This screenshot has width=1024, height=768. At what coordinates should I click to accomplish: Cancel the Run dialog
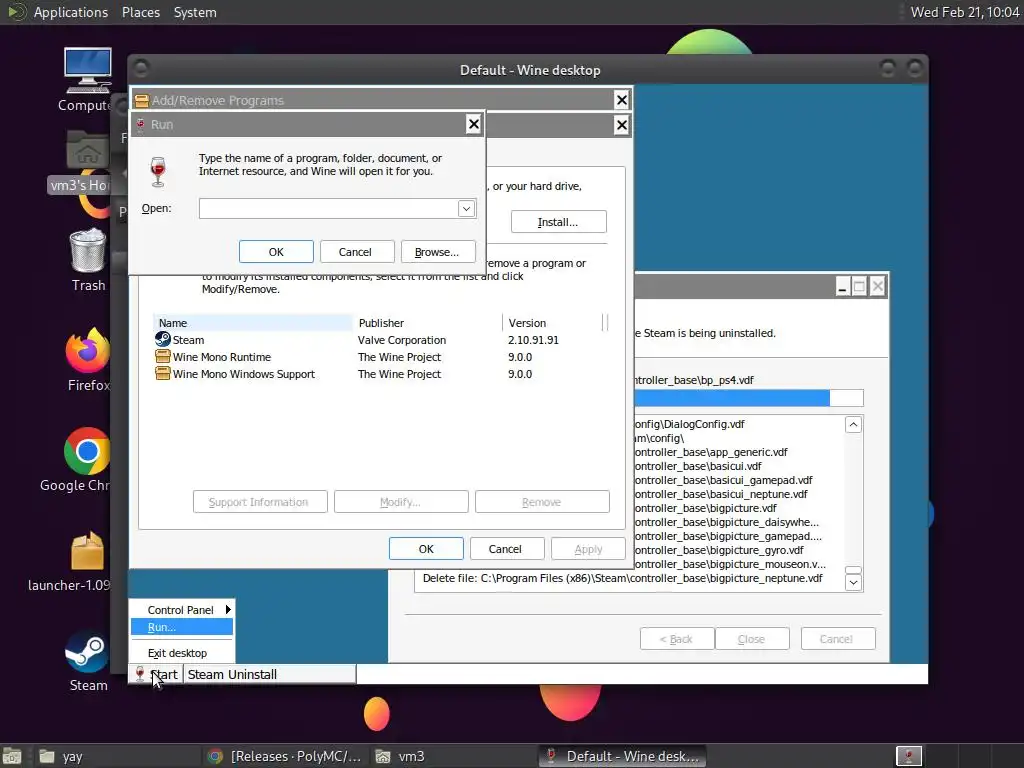pyautogui.click(x=355, y=252)
